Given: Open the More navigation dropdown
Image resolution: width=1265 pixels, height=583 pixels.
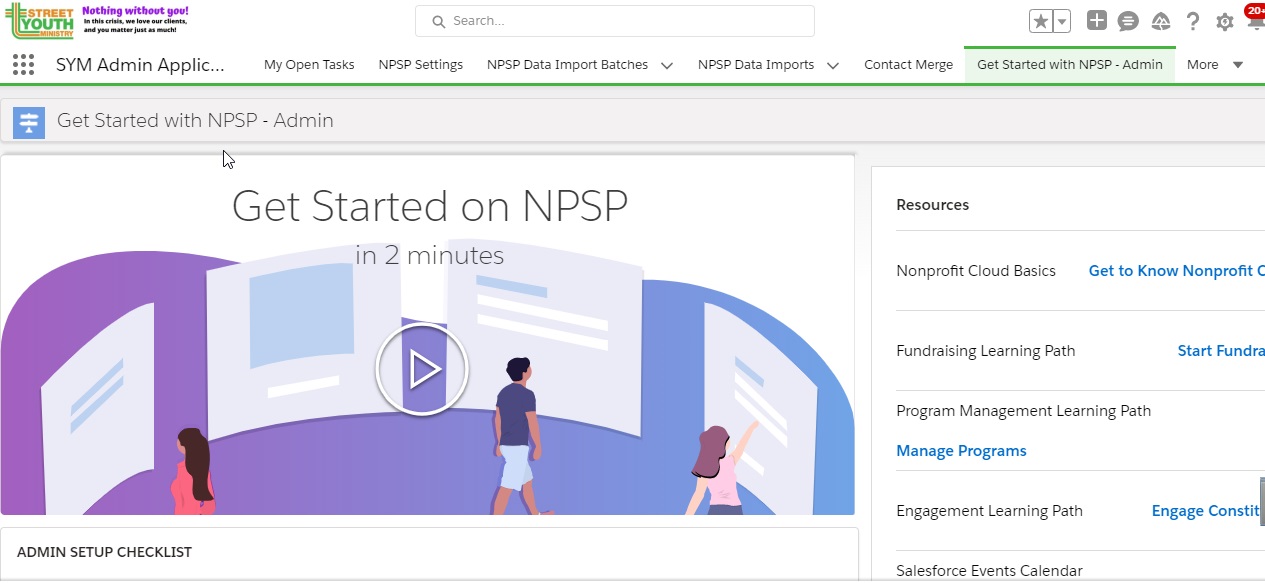Looking at the screenshot, I should point(1215,65).
